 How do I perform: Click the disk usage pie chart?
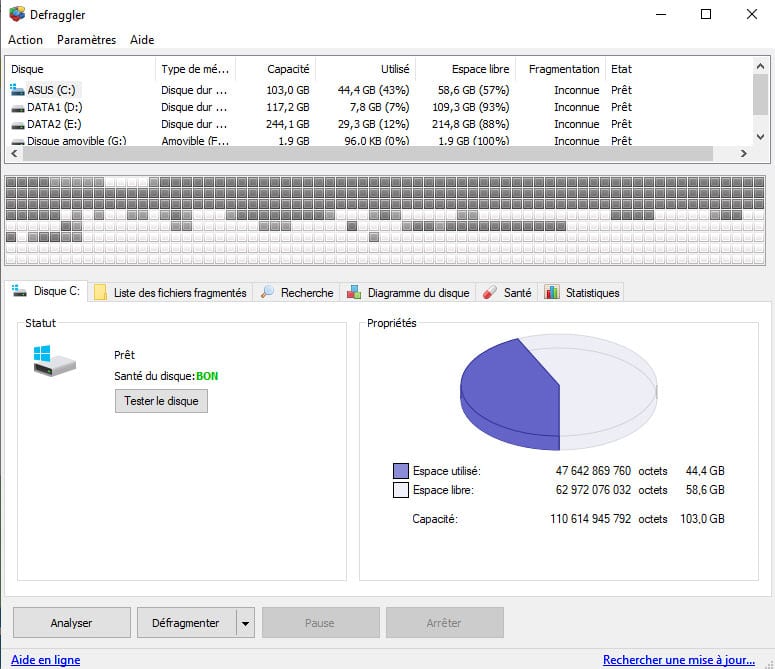click(x=559, y=392)
